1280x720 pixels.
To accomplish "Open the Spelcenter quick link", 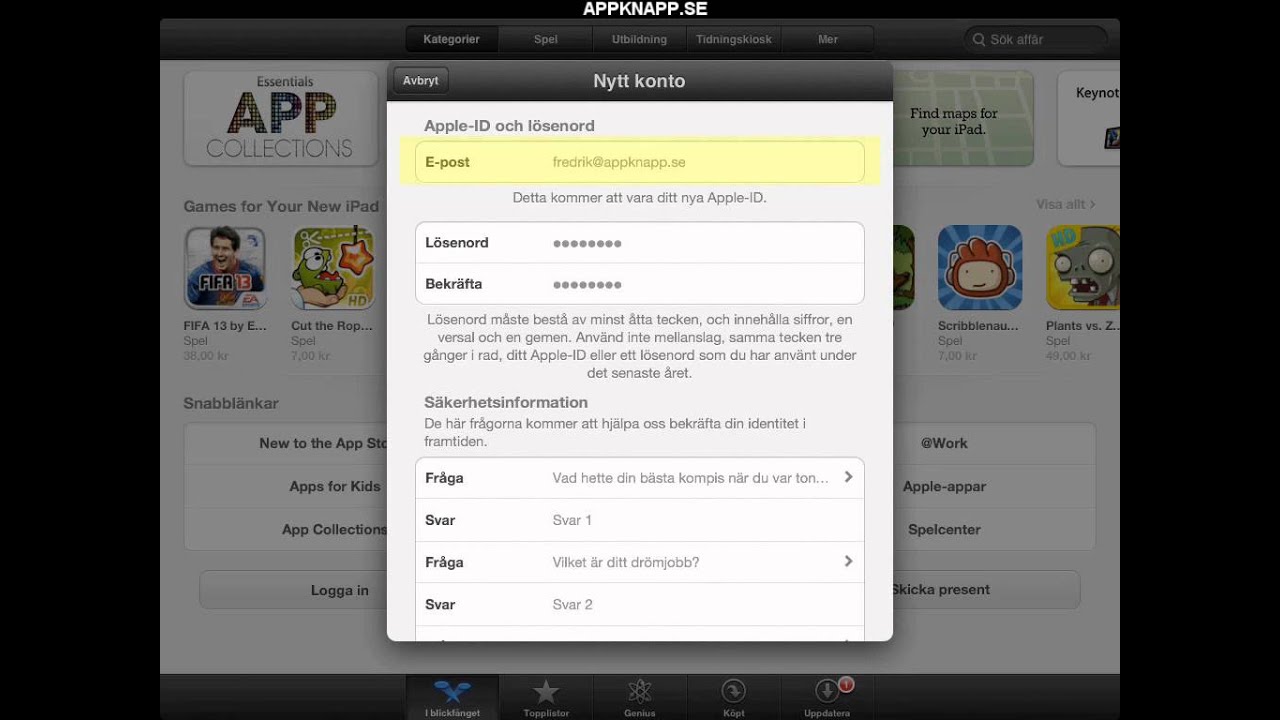I will click(x=994, y=529).
